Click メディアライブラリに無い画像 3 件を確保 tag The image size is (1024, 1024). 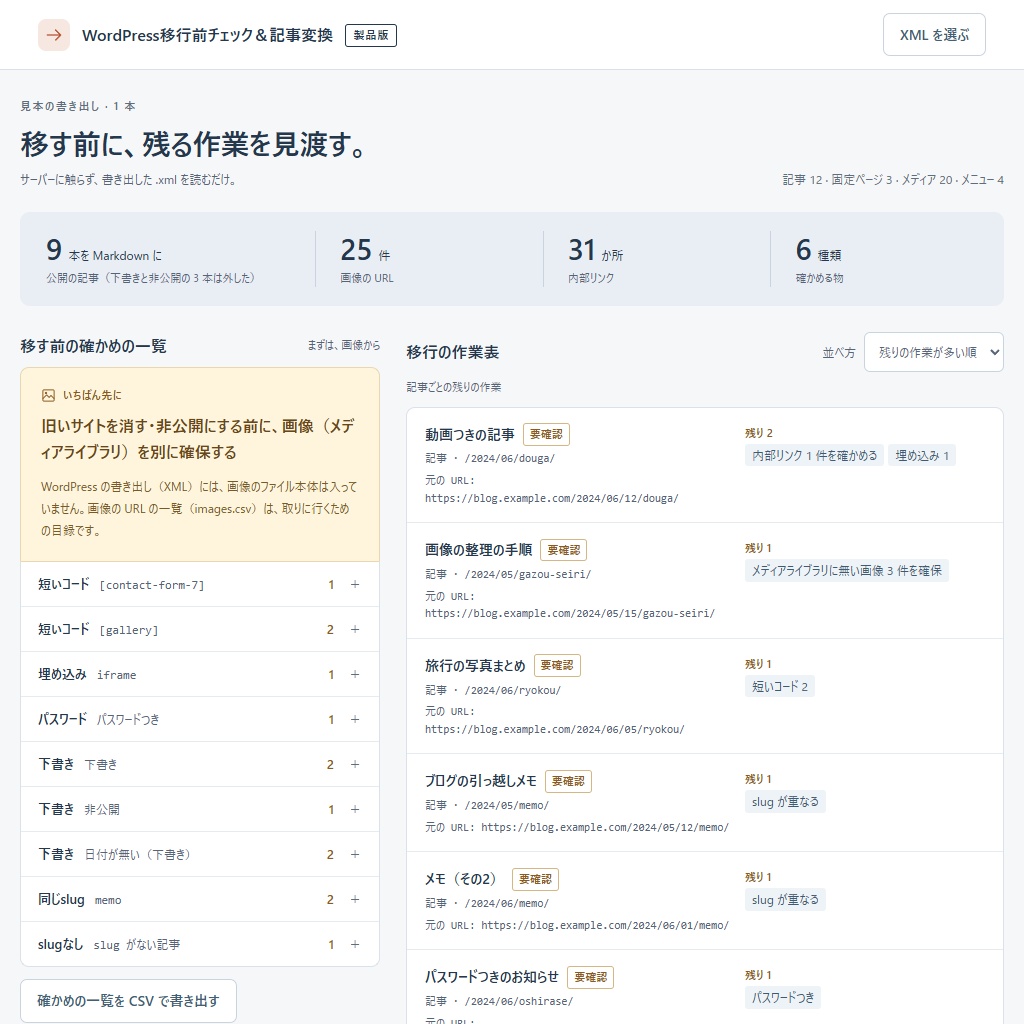point(846,571)
